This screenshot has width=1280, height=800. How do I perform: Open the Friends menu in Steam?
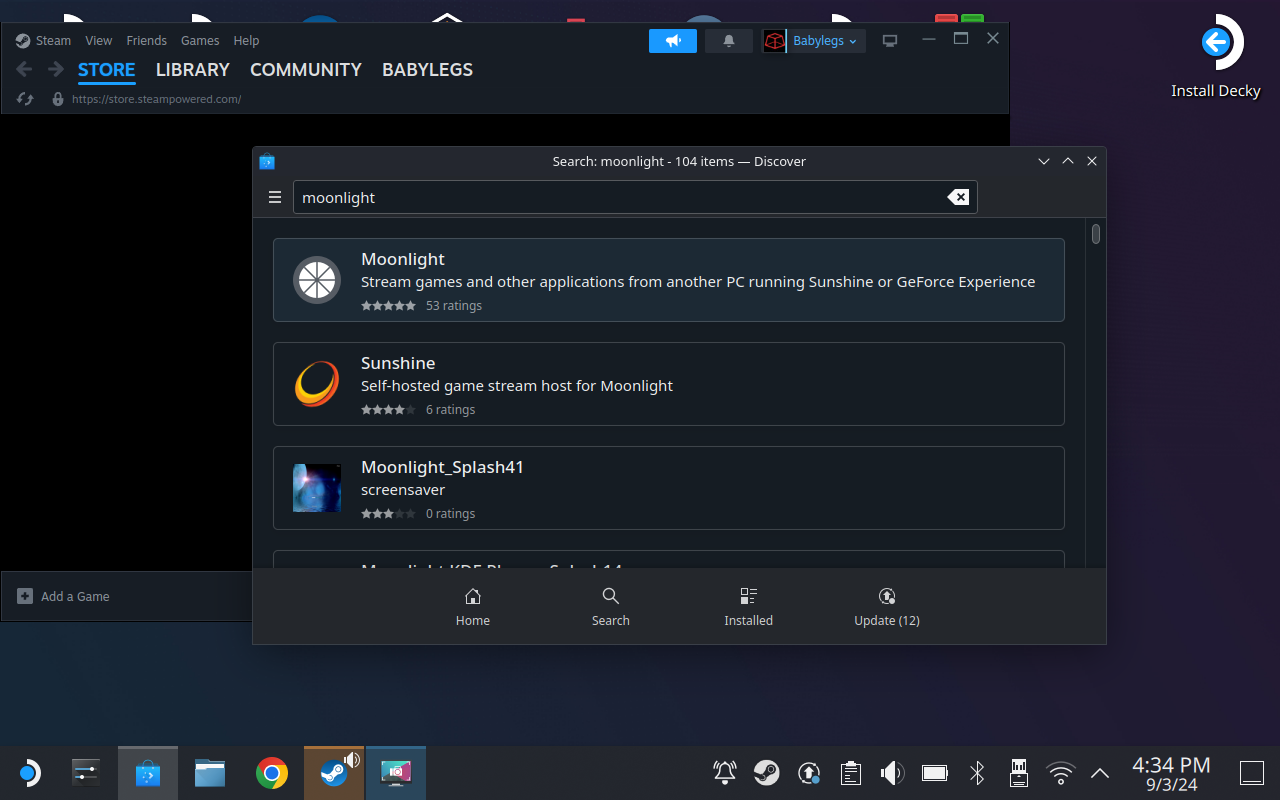147,41
